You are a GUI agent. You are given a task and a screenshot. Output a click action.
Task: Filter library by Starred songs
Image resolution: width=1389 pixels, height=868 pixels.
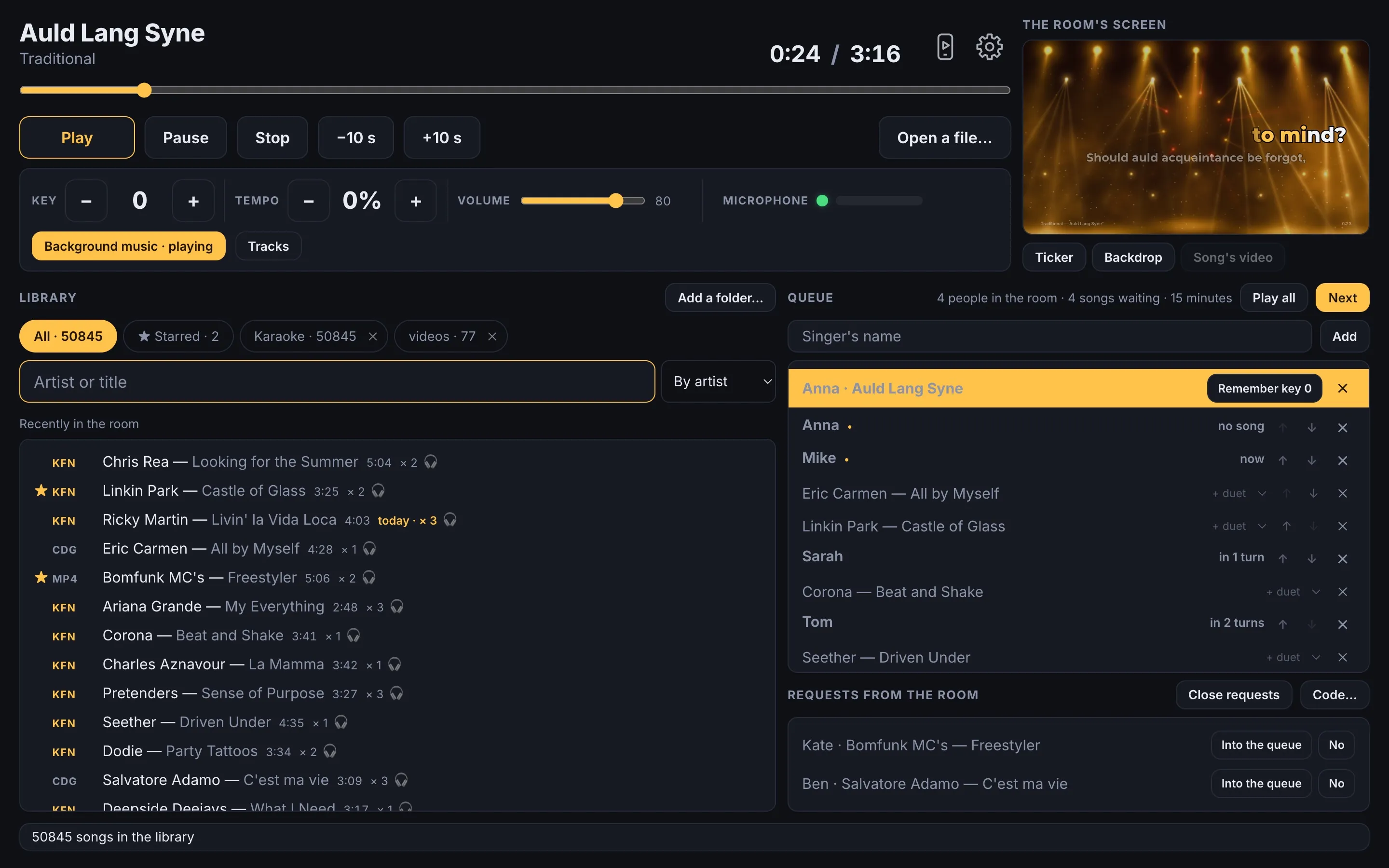click(x=178, y=337)
